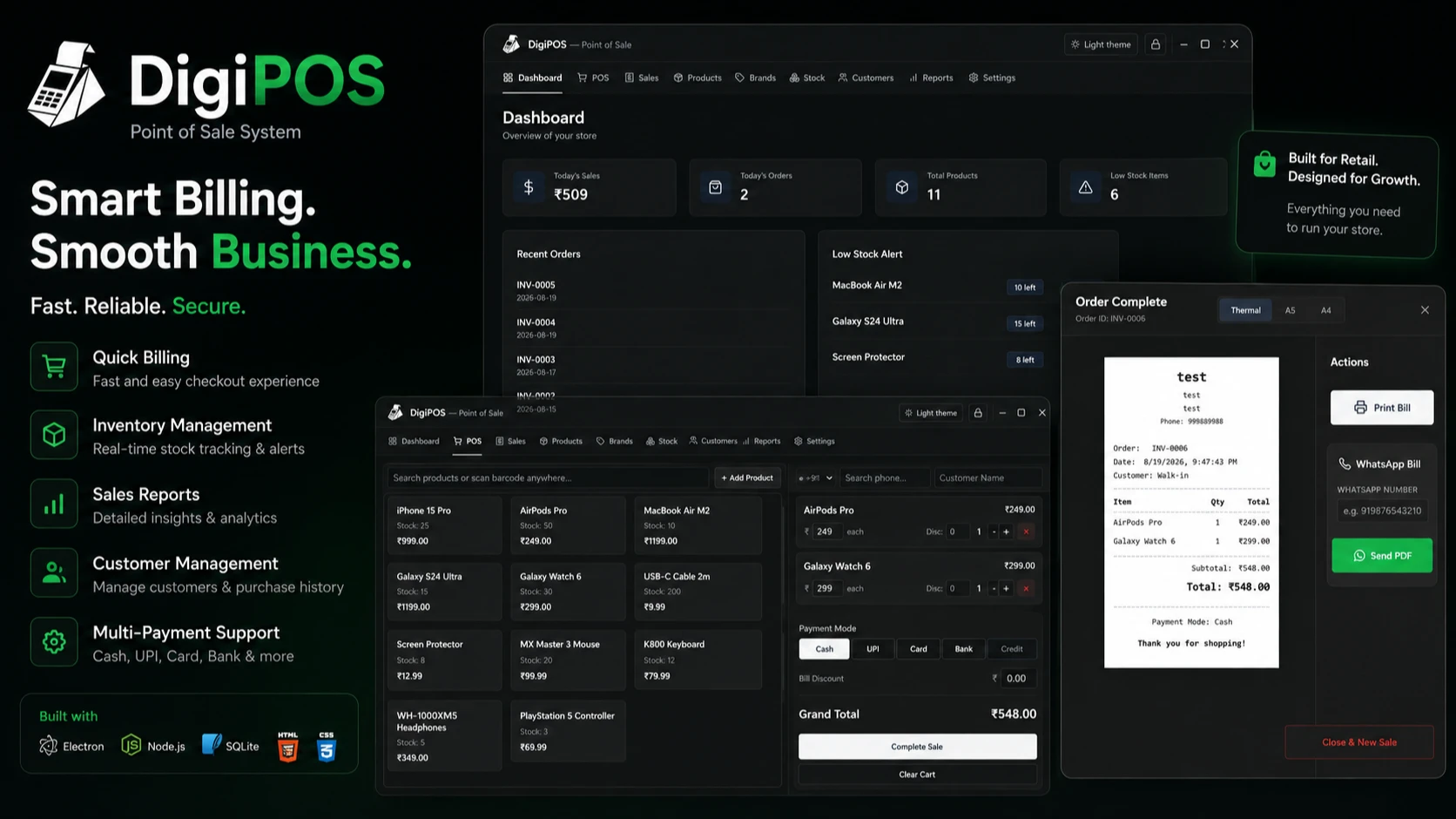Click the Customers person icon in the Dashboard window
The height and width of the screenshot is (819, 1456).
point(843,78)
